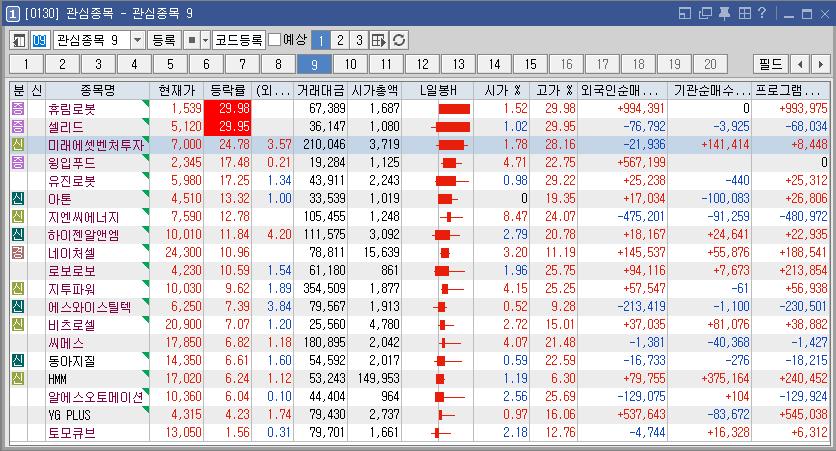Enable the 예상 checkbox
This screenshot has width=836, height=451.
point(275,40)
